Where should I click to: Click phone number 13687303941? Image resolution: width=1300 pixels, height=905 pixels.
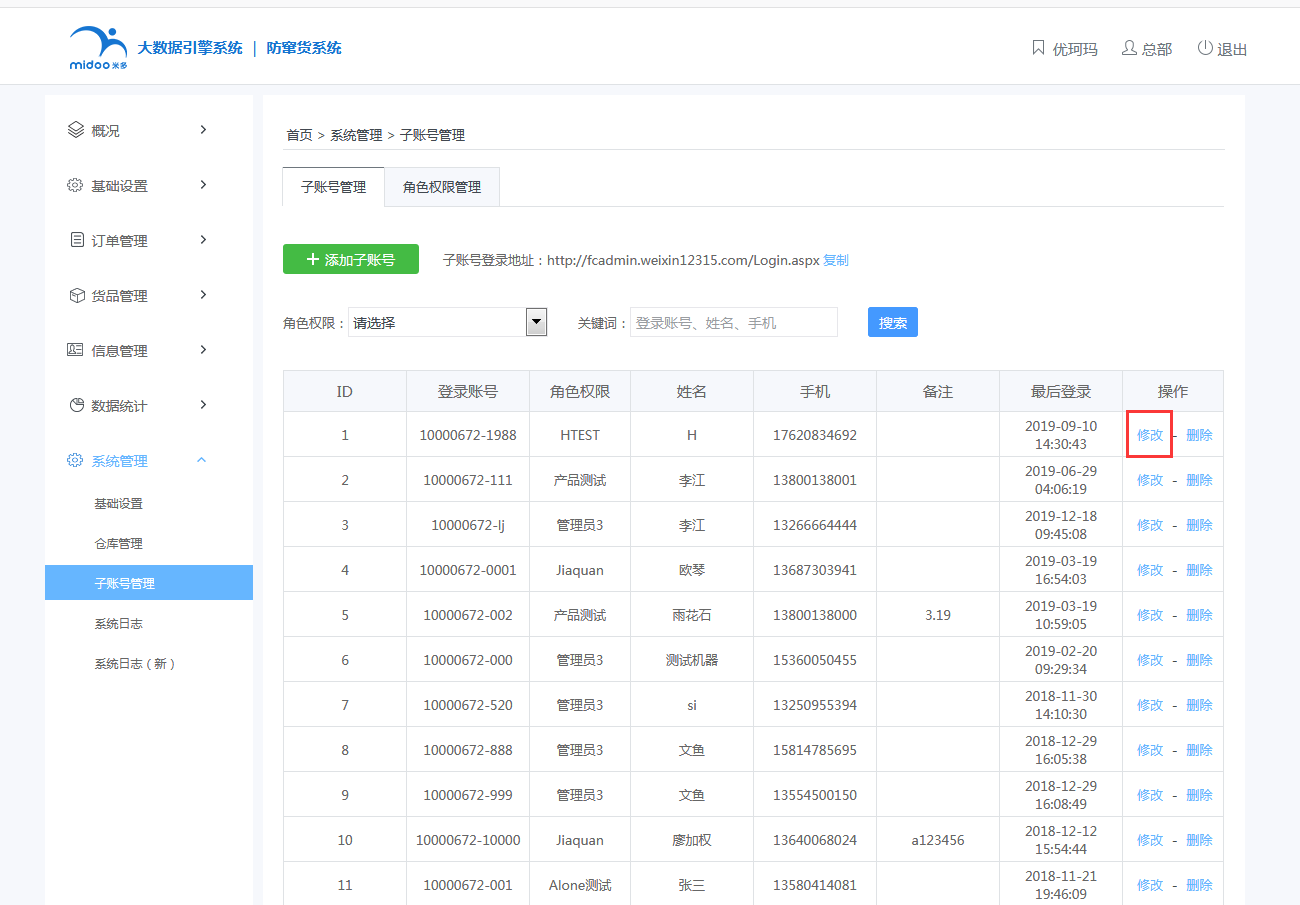tap(815, 570)
